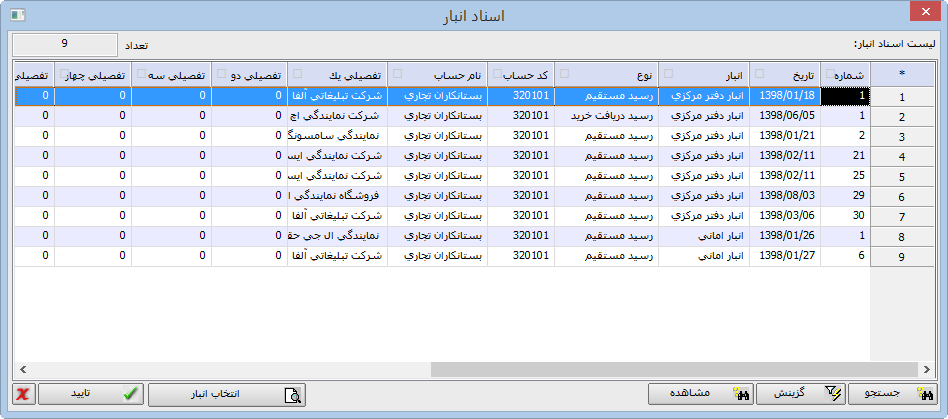Click the asterisk select-all grid corner
This screenshot has width=948, height=419.
(x=902, y=75)
